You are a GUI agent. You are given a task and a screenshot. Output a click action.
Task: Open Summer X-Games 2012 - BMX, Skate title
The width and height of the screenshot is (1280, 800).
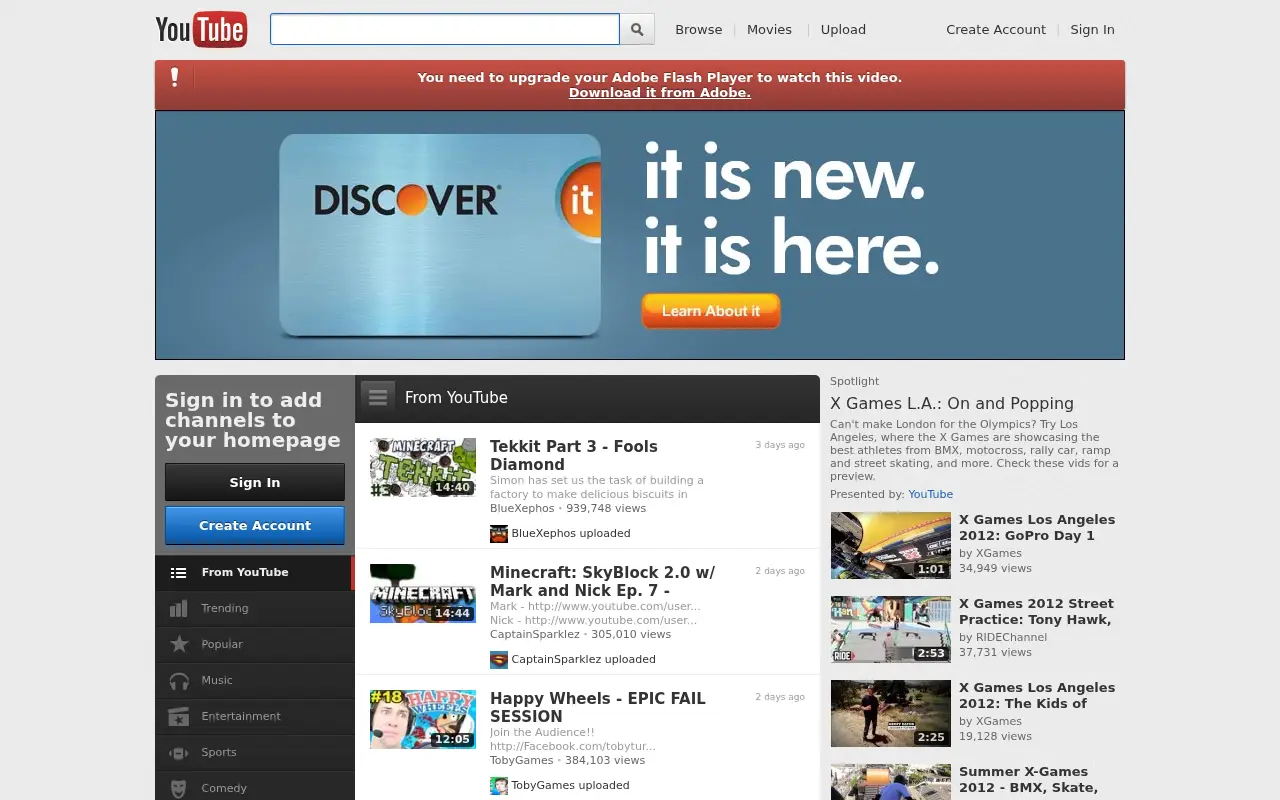[1029, 779]
